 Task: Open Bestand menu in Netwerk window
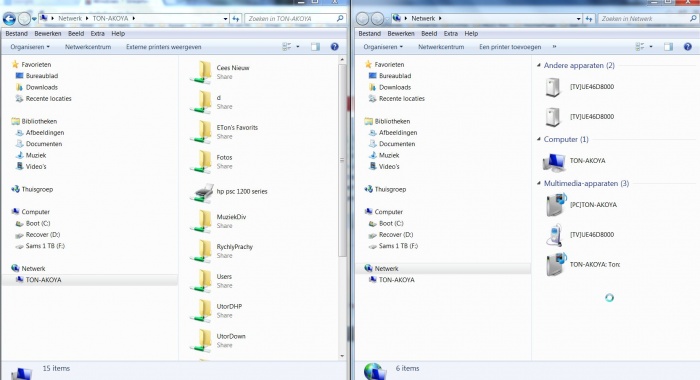pos(370,33)
